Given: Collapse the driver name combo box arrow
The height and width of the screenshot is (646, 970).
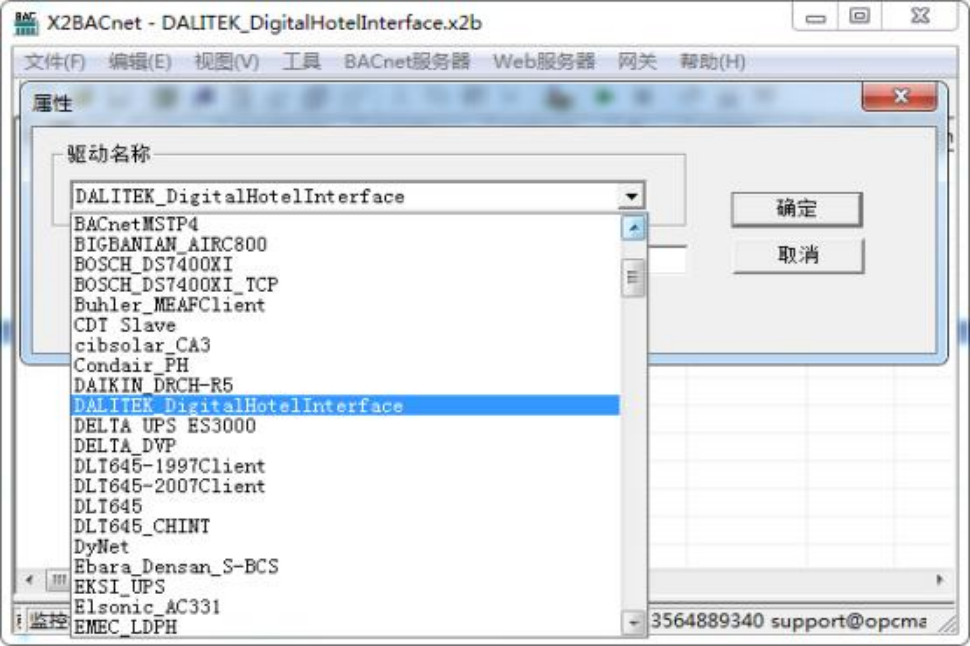Looking at the screenshot, I should [631, 197].
